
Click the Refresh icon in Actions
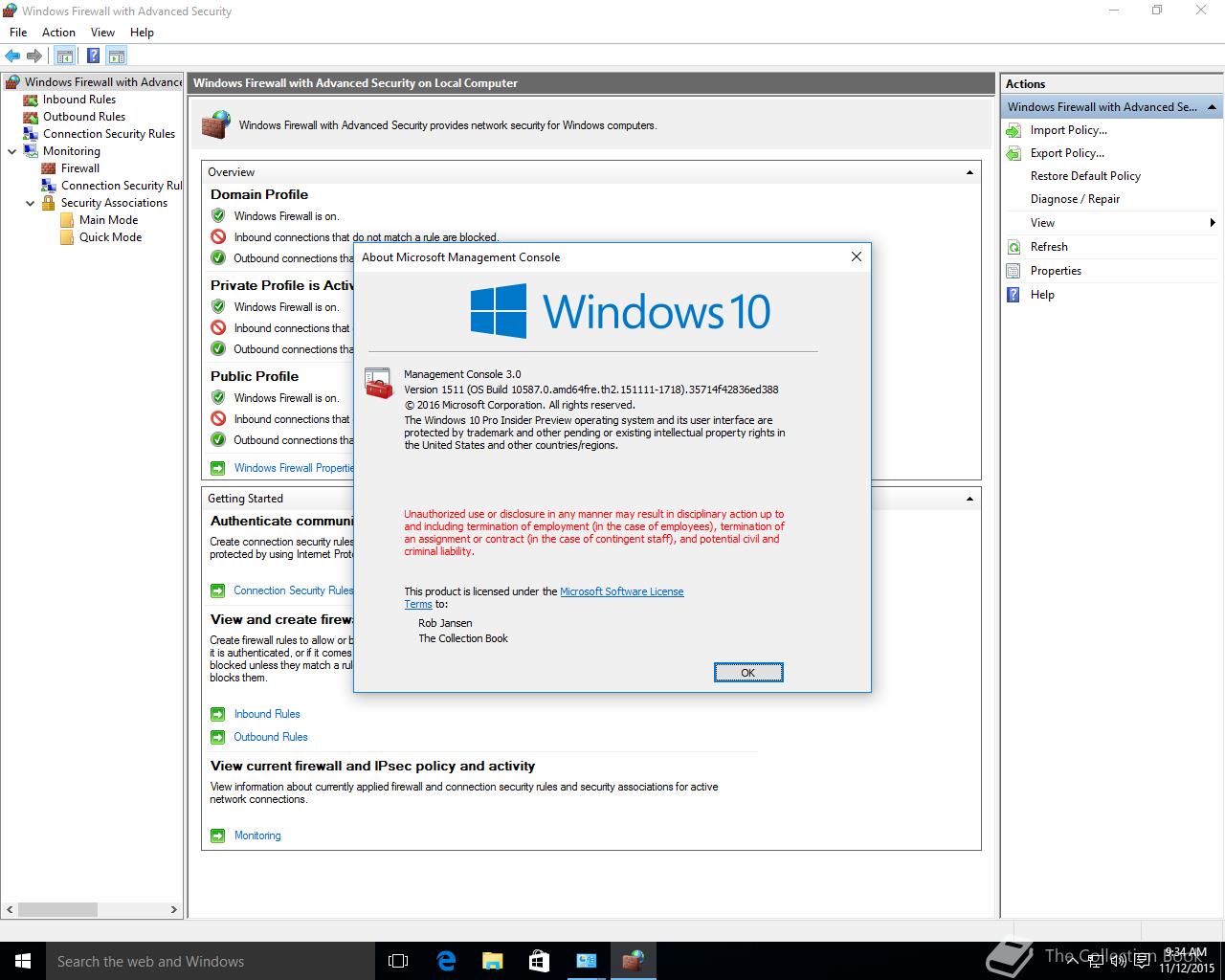coord(1013,247)
